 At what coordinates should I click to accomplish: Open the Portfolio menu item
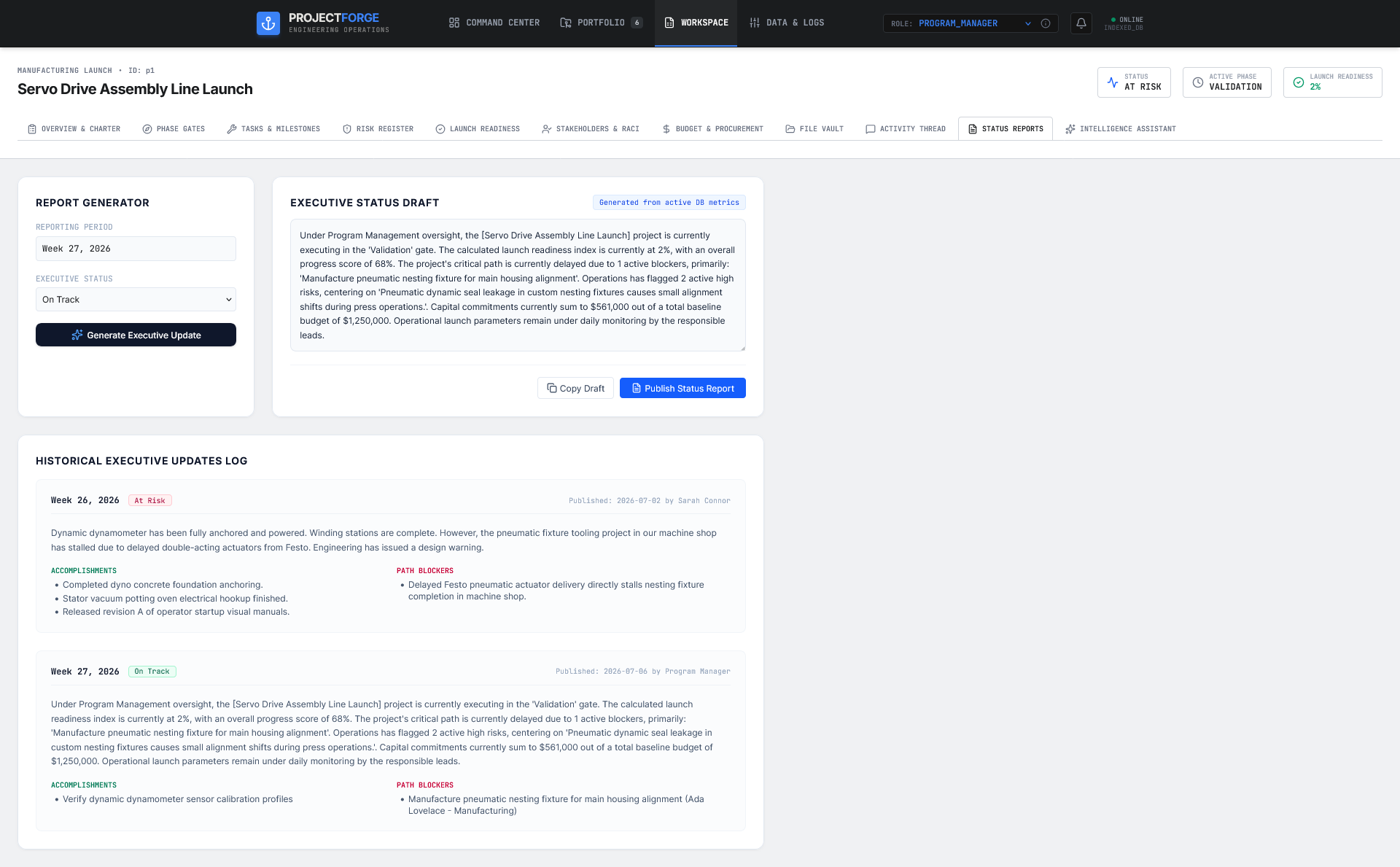click(x=602, y=23)
